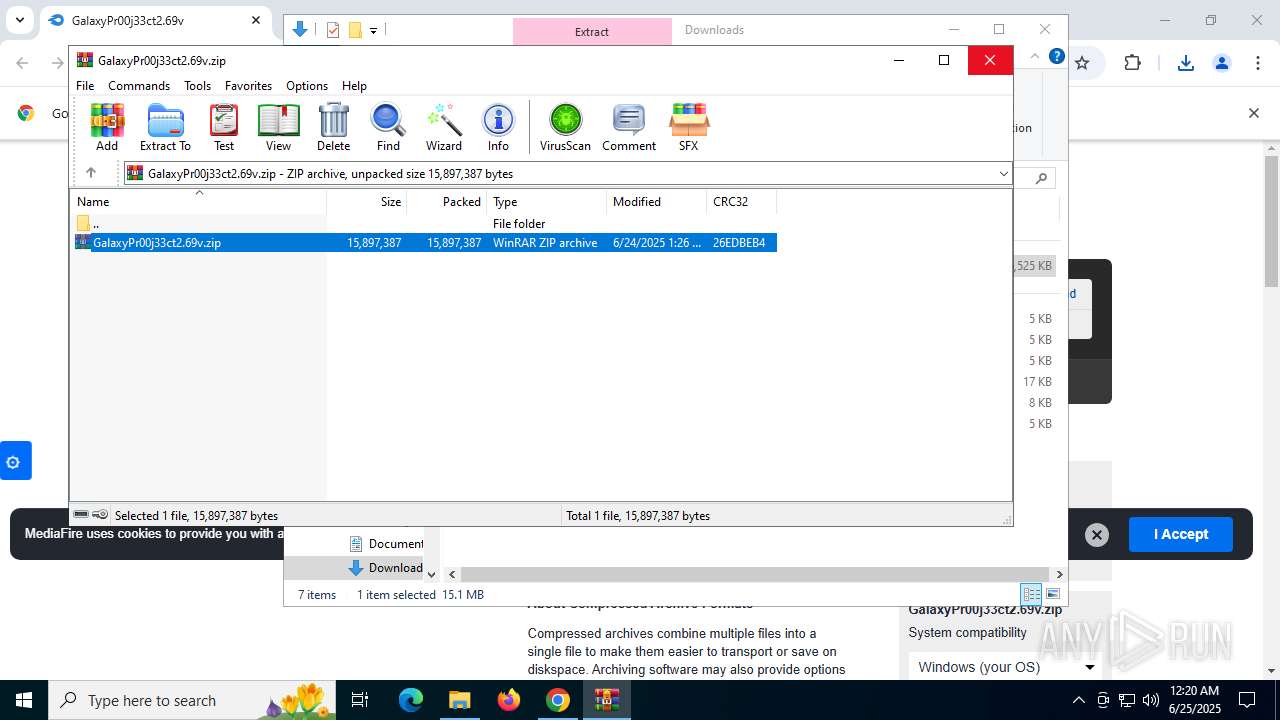Open Windows Start menu

pyautogui.click(x=24, y=700)
